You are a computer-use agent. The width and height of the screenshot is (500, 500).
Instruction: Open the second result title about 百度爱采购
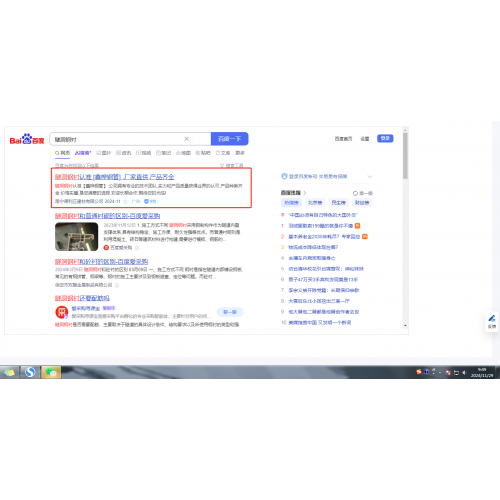click(x=107, y=216)
